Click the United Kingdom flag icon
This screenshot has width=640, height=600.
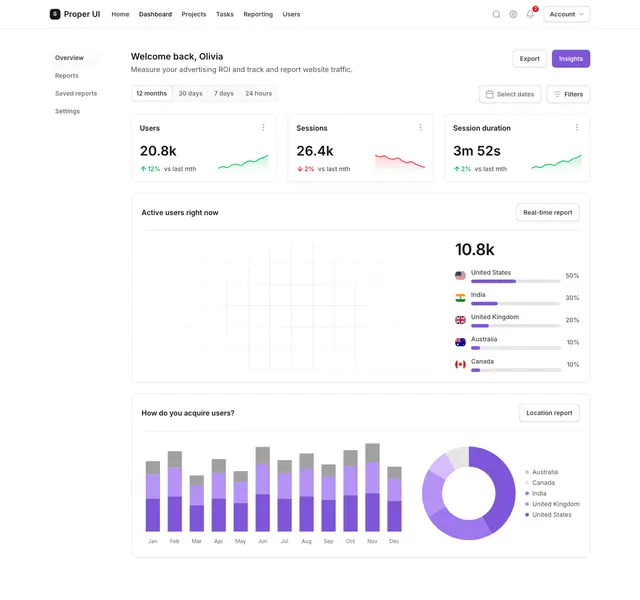tap(460, 320)
